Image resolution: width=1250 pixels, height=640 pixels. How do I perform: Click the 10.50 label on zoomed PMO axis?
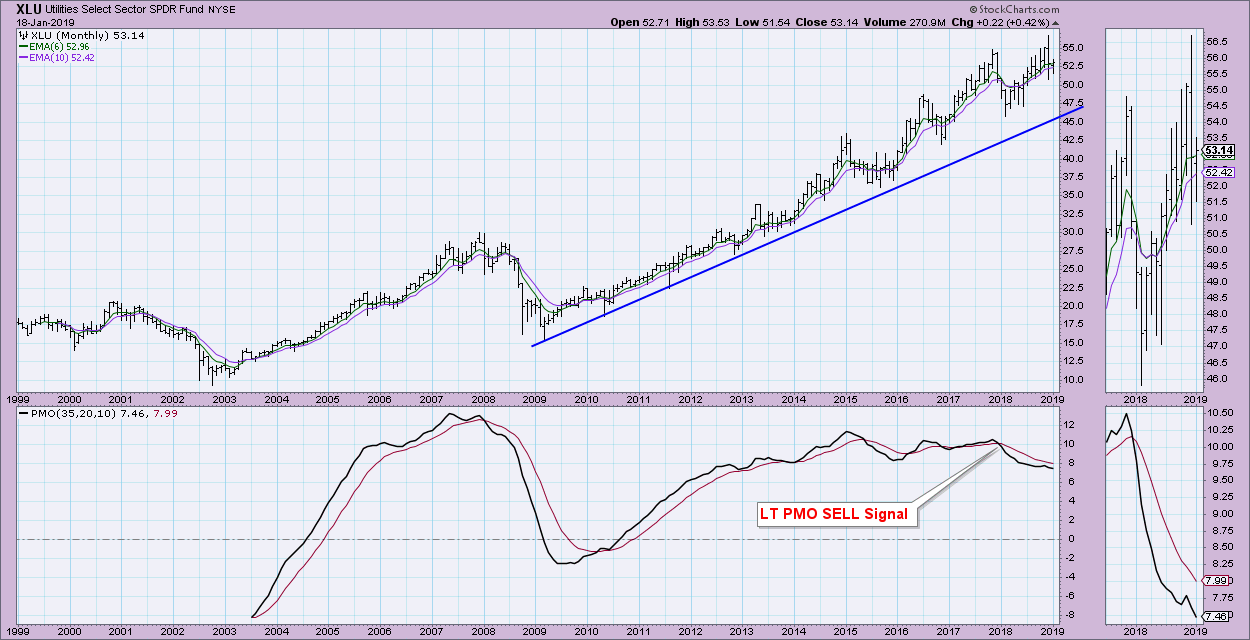1221,413
